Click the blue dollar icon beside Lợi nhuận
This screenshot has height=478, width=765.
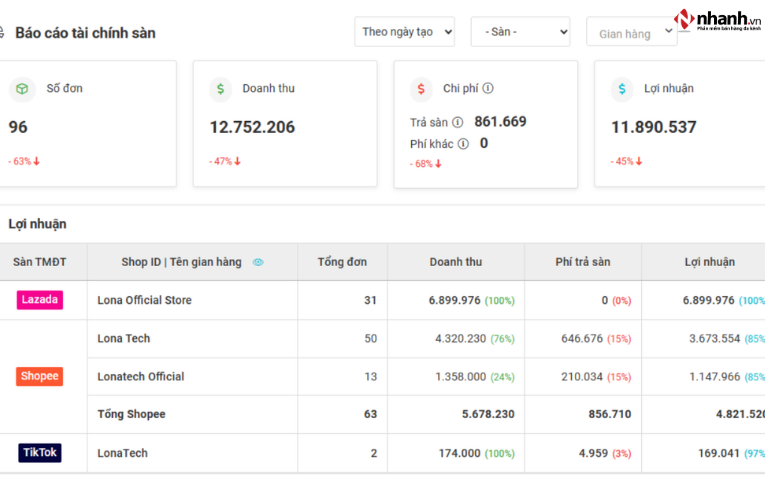click(x=622, y=89)
